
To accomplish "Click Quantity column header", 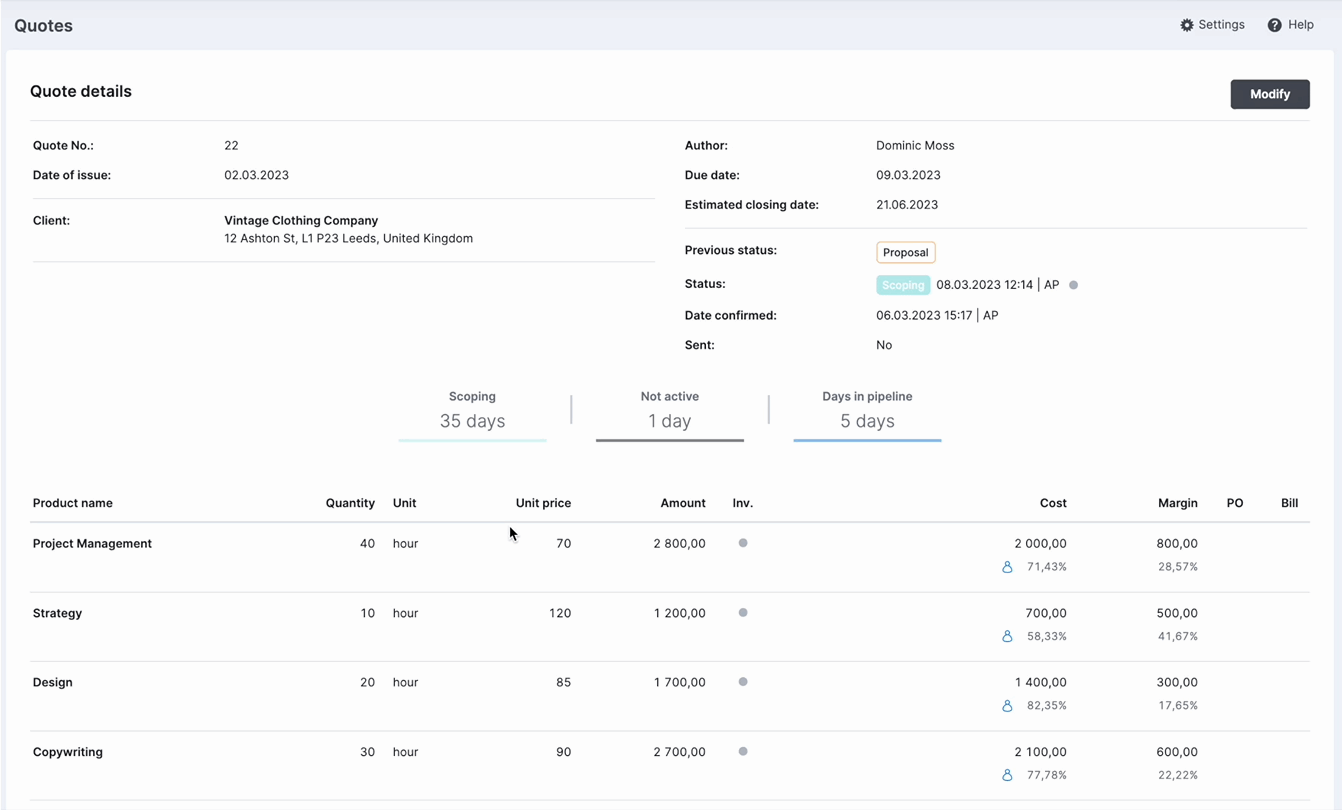I will coord(350,503).
